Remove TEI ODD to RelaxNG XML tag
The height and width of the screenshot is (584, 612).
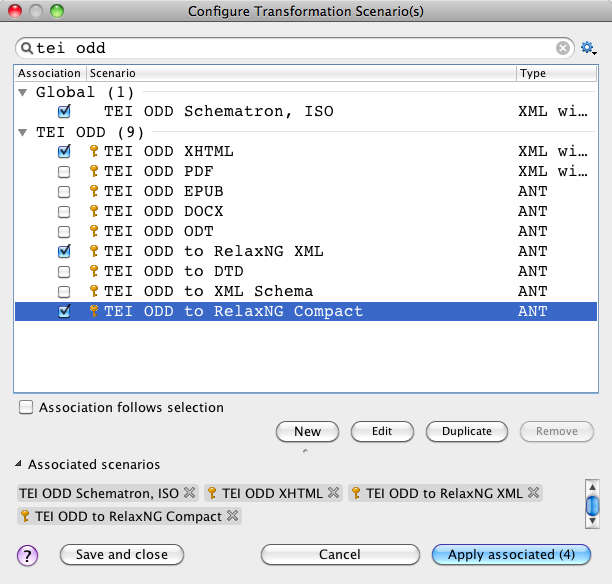click(x=534, y=493)
